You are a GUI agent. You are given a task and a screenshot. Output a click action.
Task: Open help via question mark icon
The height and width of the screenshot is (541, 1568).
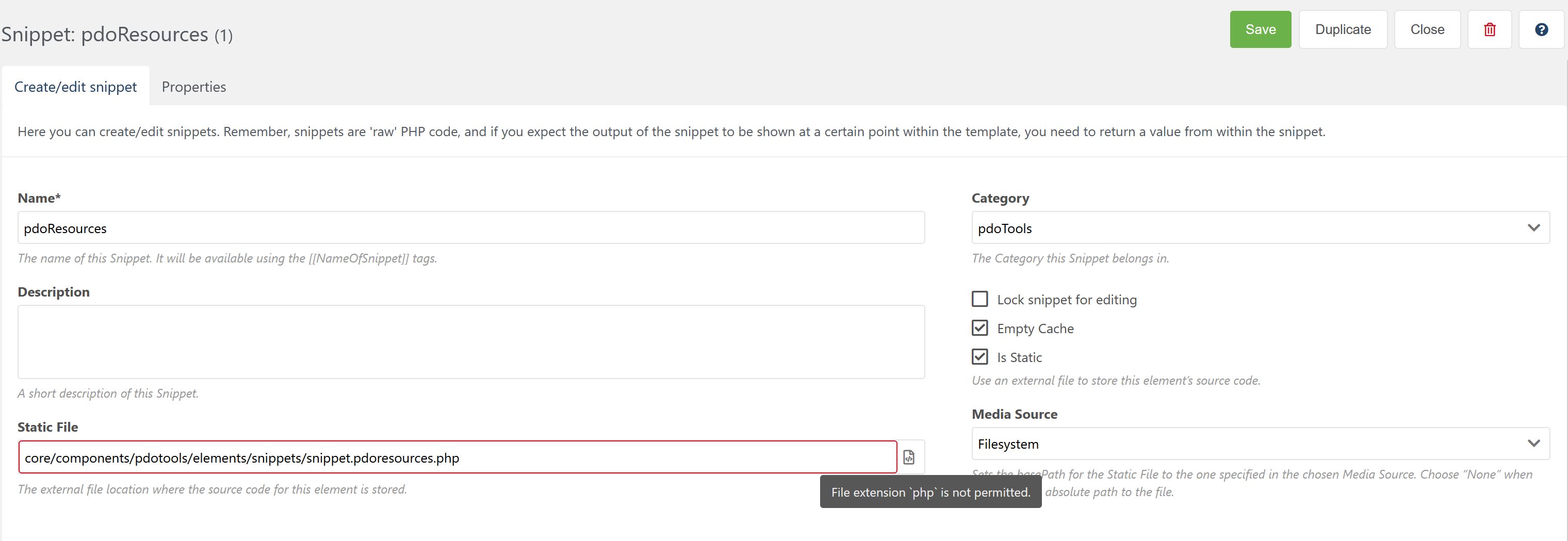[x=1541, y=29]
